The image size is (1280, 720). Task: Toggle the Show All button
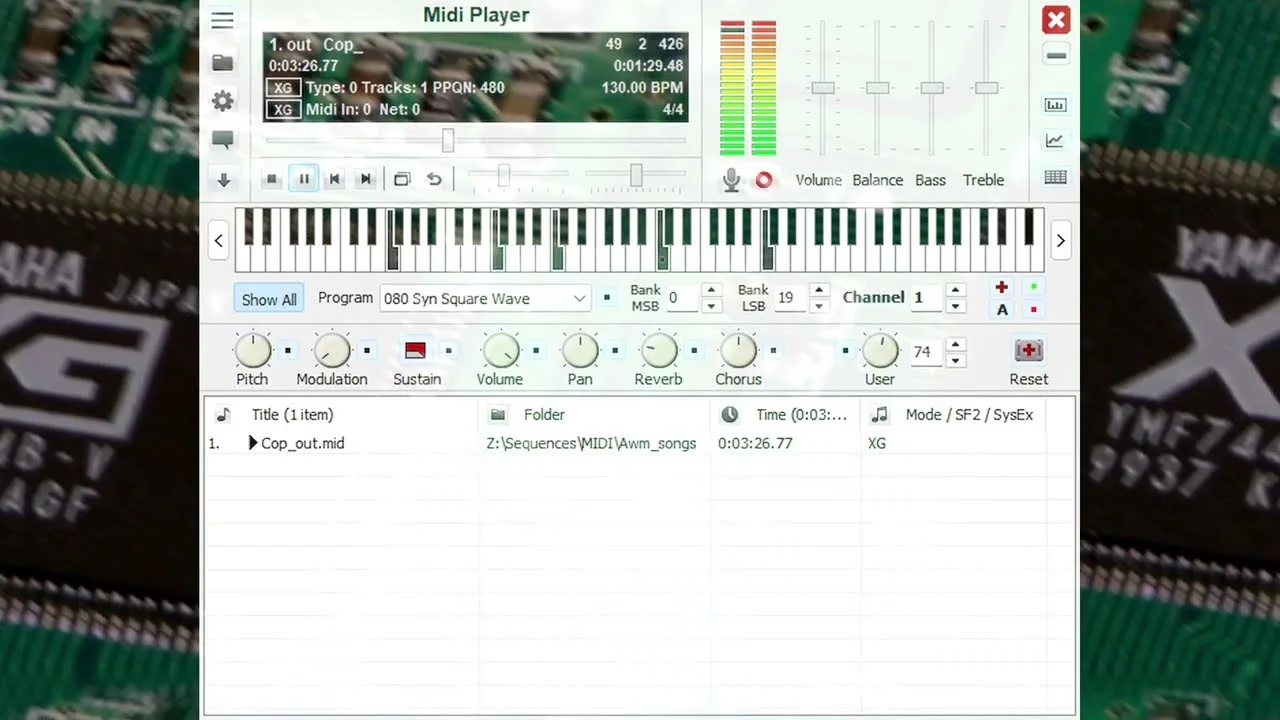[269, 299]
